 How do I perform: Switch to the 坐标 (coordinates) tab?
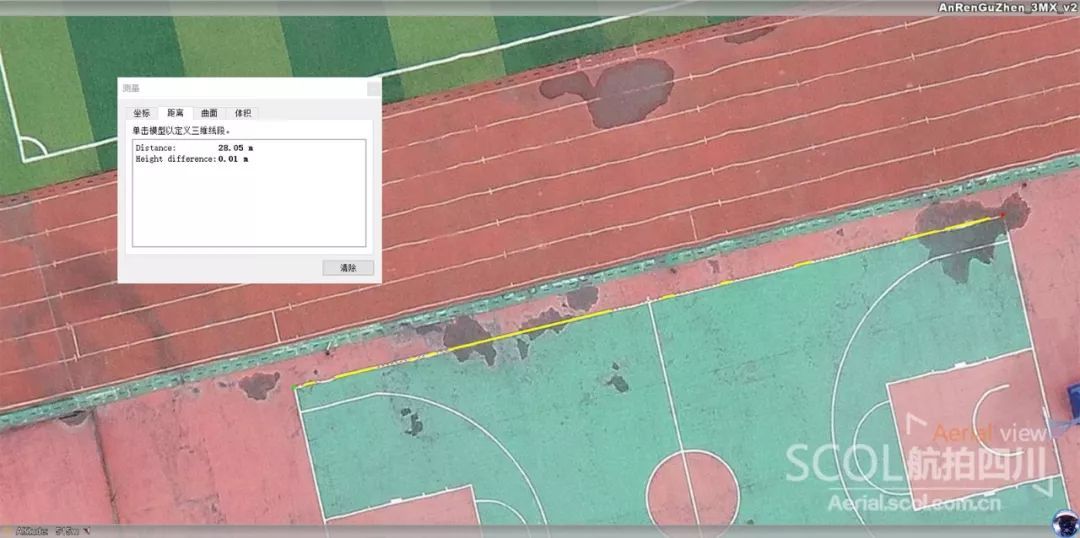click(x=141, y=113)
